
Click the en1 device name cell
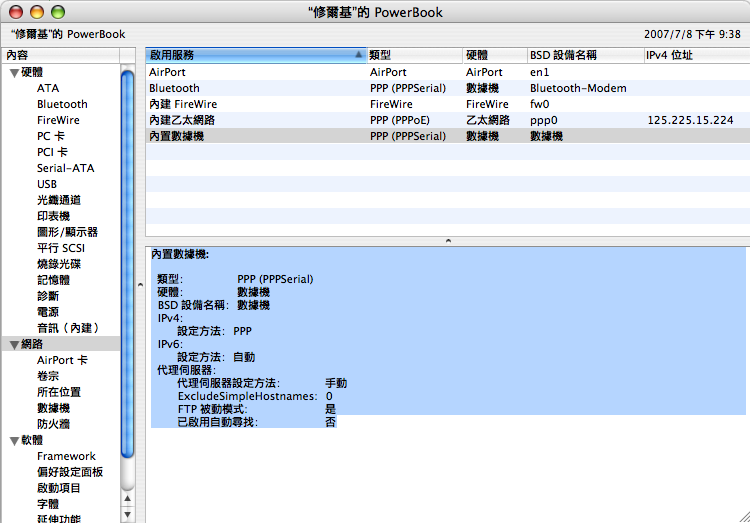[x=539, y=72]
